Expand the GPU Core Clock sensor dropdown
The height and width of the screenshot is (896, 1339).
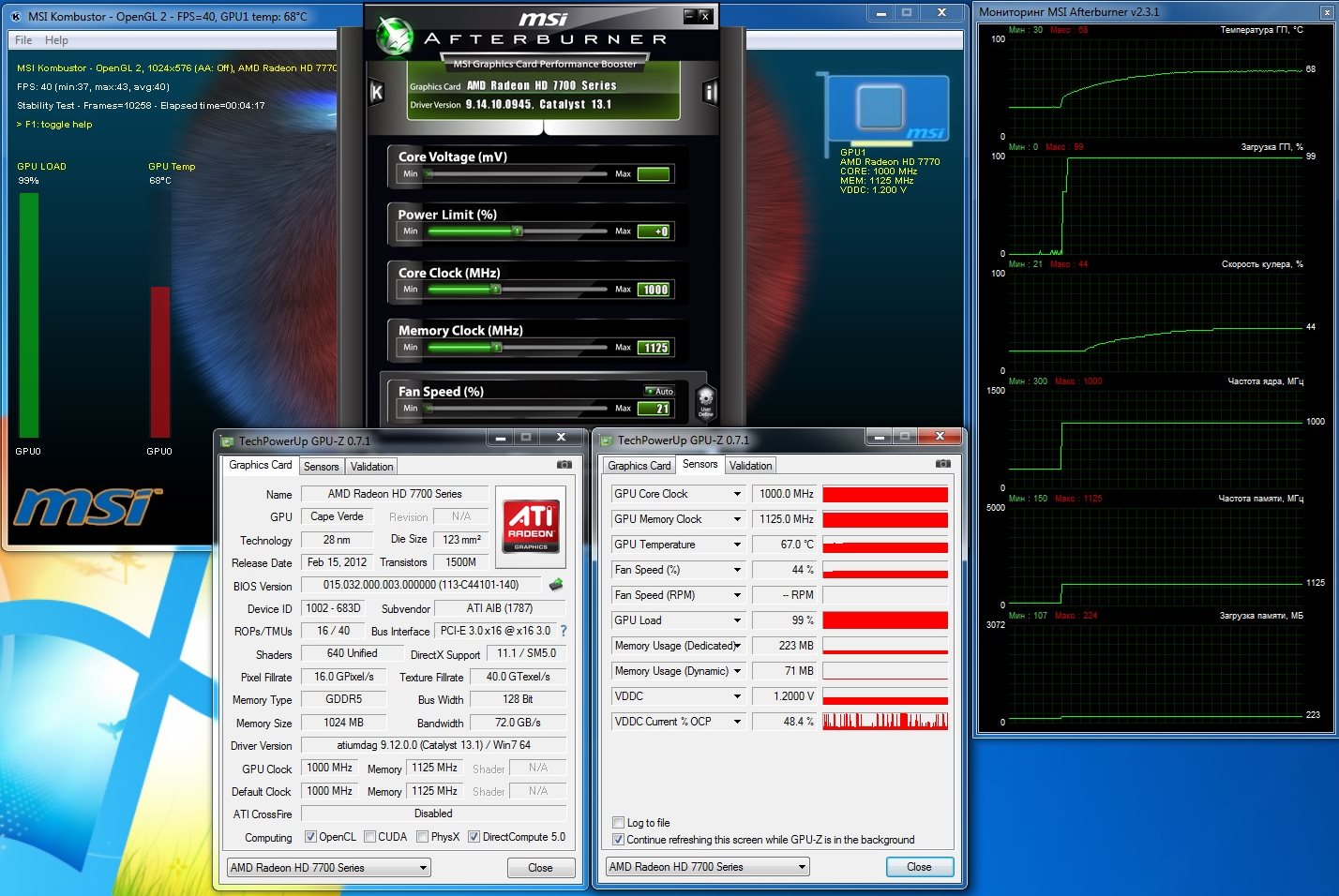click(737, 494)
